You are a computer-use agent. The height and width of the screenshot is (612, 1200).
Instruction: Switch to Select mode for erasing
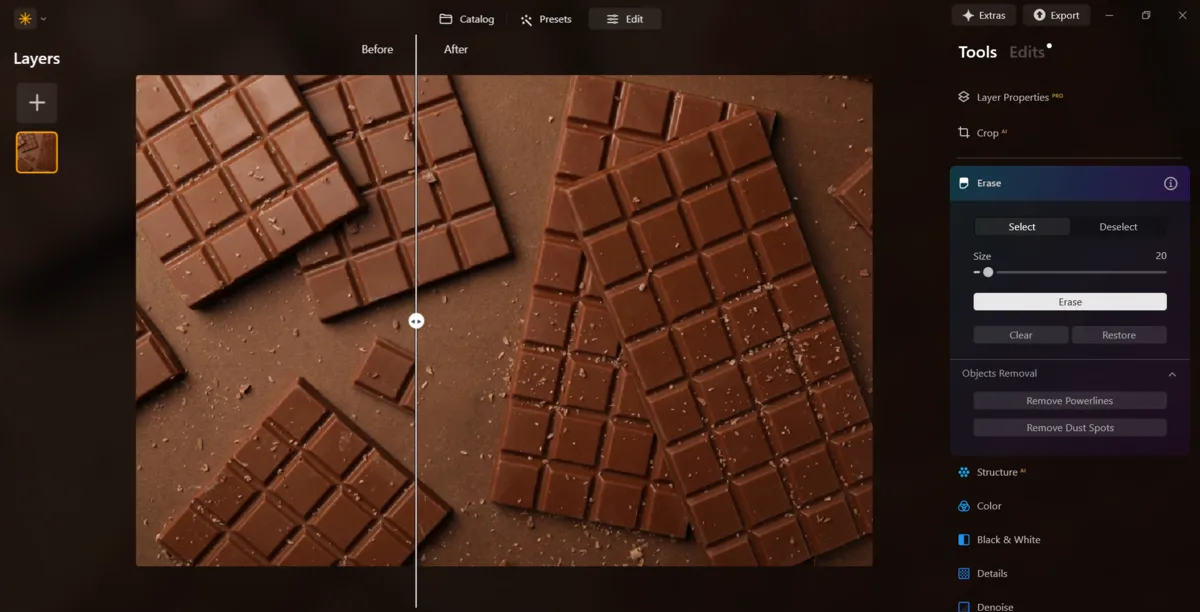(x=1022, y=226)
